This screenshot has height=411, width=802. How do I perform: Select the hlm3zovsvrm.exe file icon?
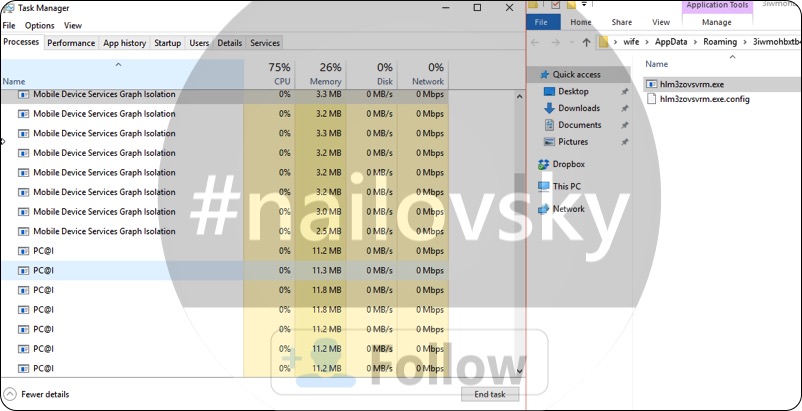point(652,84)
